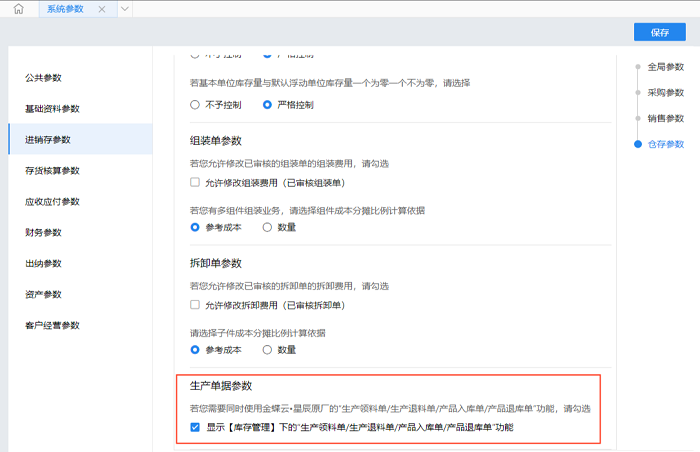This screenshot has height=452, width=700.
Task: Go to 财务参数 in the left menu
Action: pyautogui.click(x=43, y=232)
